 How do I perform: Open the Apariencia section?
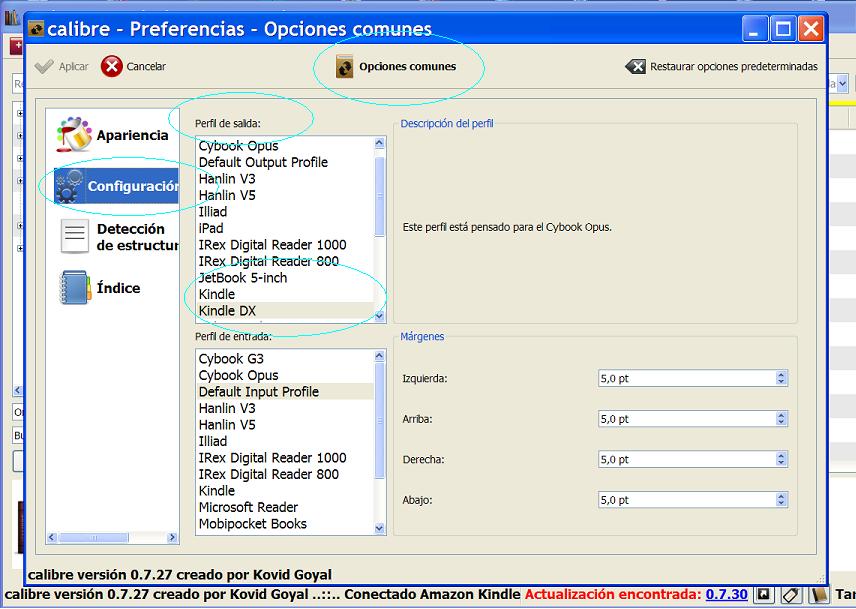[x=112, y=135]
